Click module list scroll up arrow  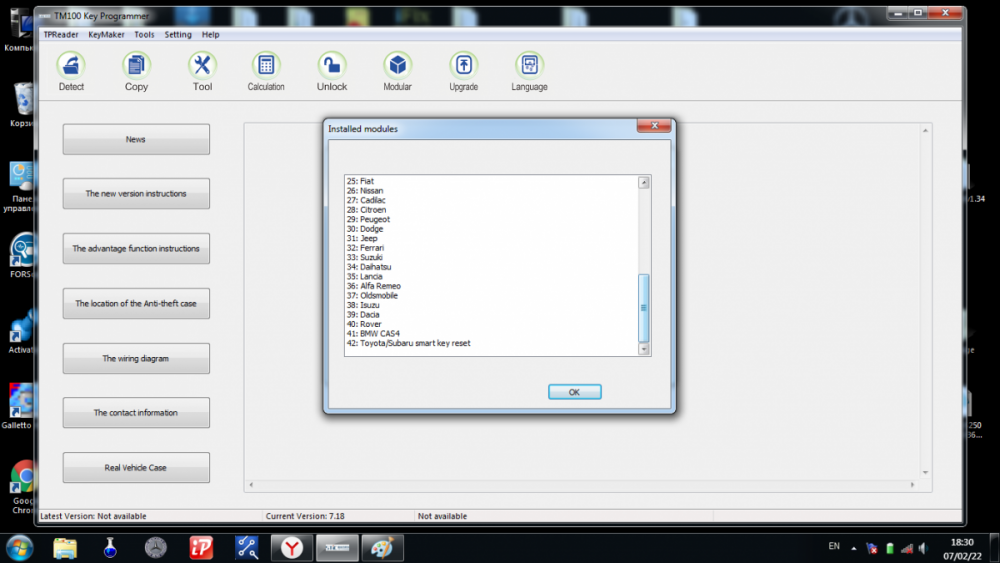click(x=643, y=183)
